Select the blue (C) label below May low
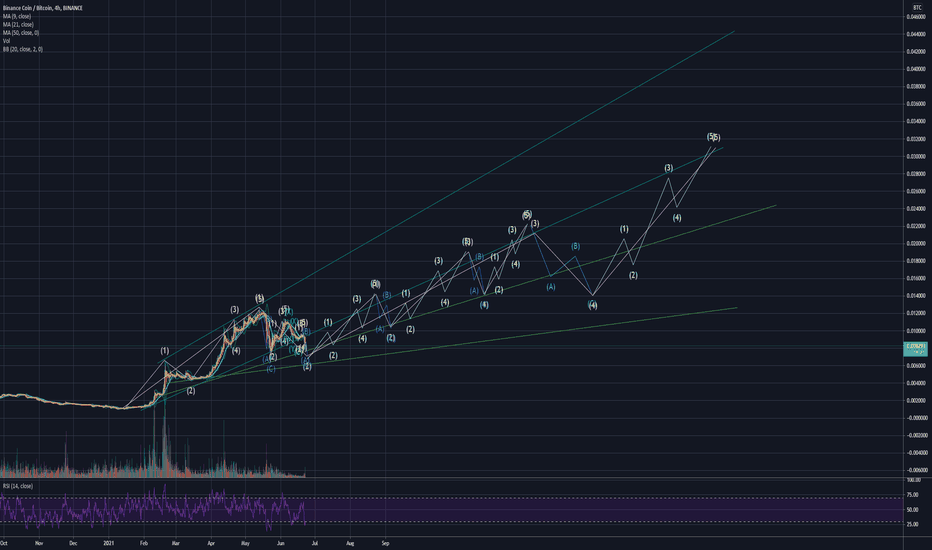Image resolution: width=932 pixels, height=550 pixels. pyautogui.click(x=270, y=369)
